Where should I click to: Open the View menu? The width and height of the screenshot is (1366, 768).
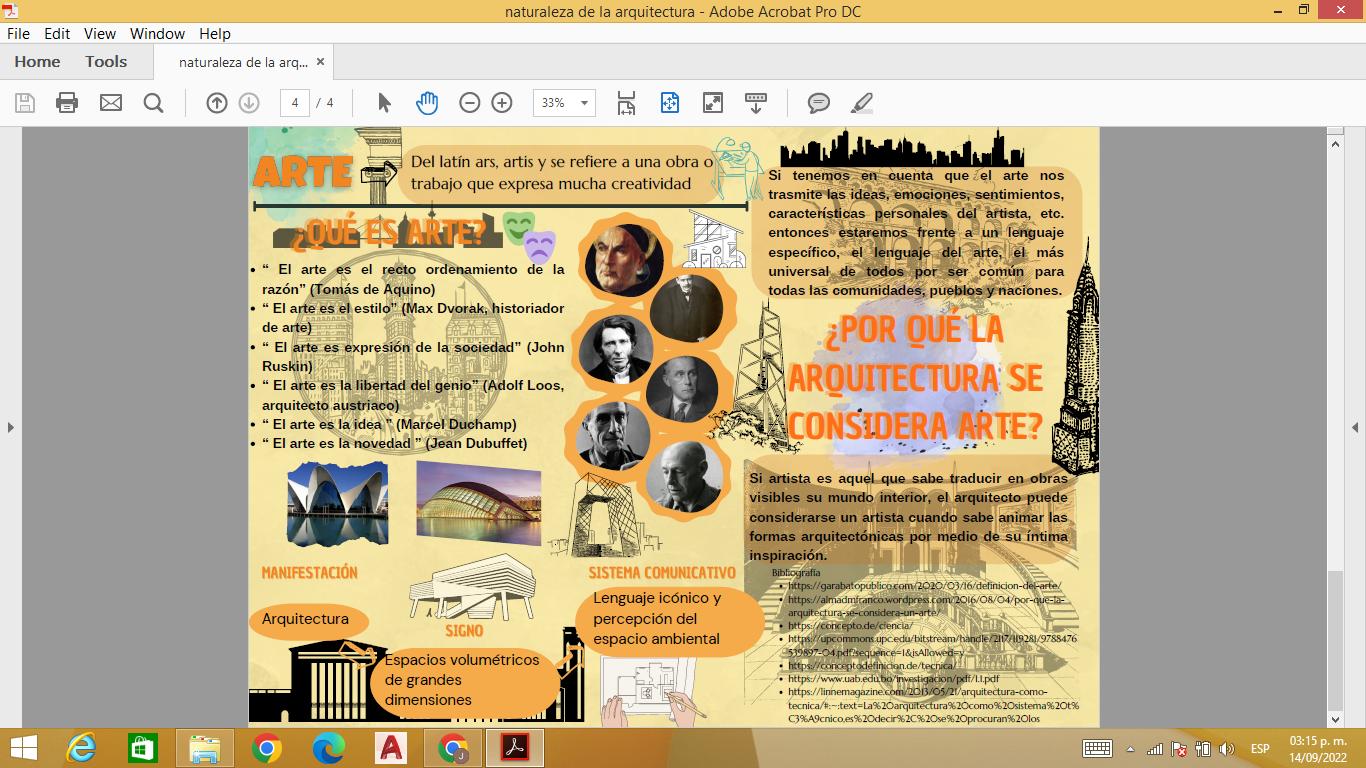(100, 33)
